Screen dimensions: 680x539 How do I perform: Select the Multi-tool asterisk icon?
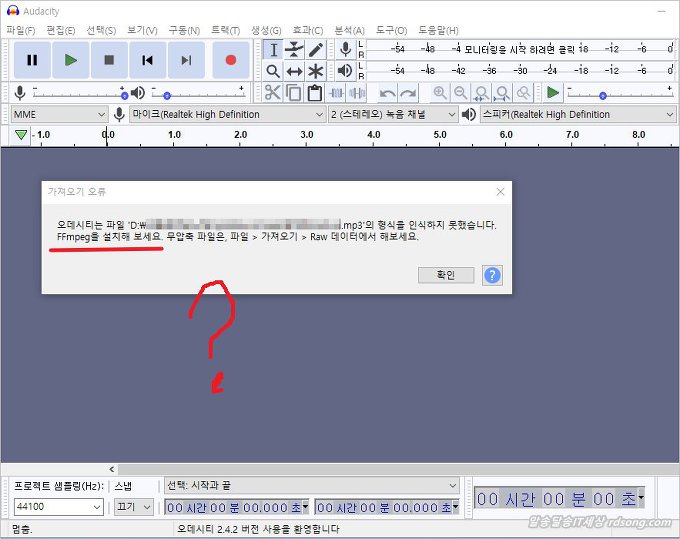pyautogui.click(x=316, y=71)
